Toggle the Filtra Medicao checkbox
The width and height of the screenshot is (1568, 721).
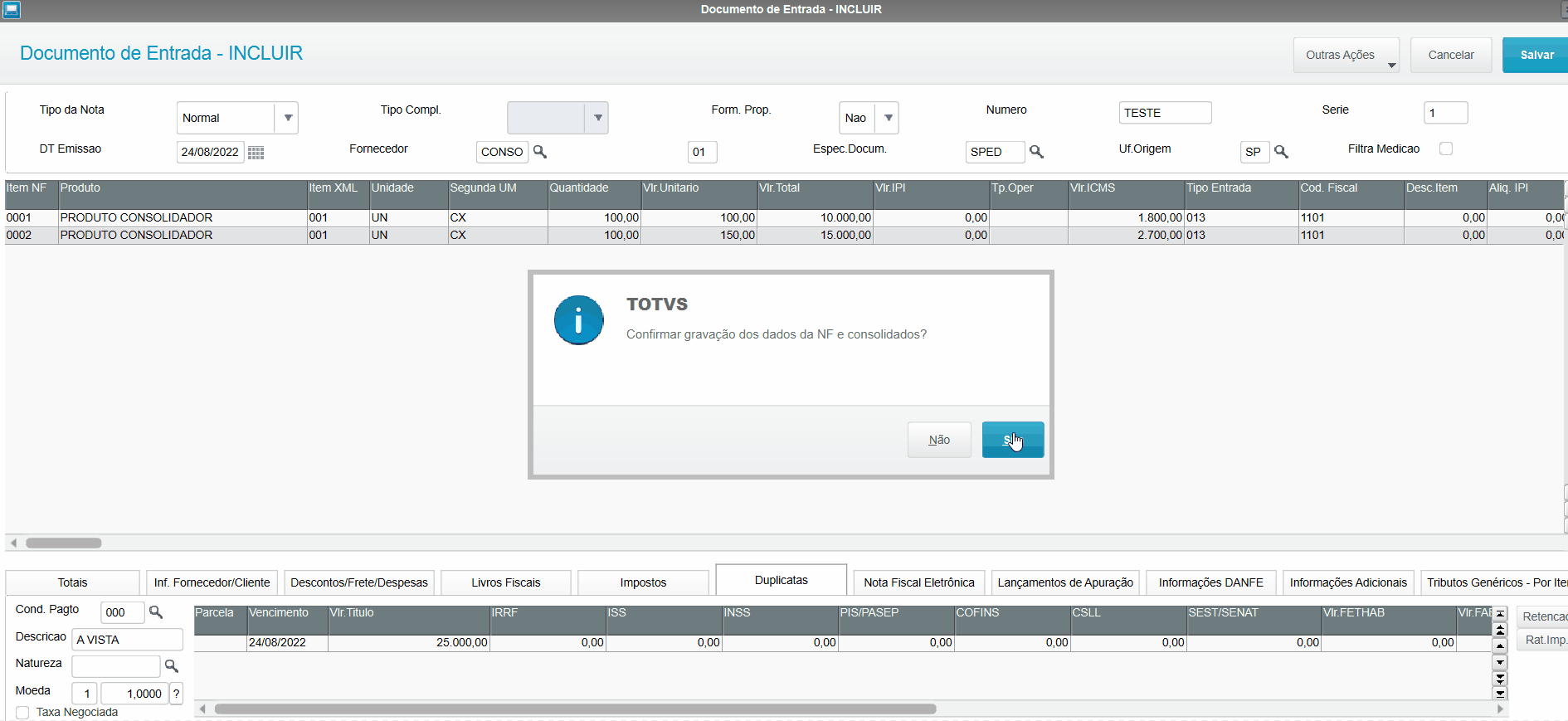[x=1446, y=149]
